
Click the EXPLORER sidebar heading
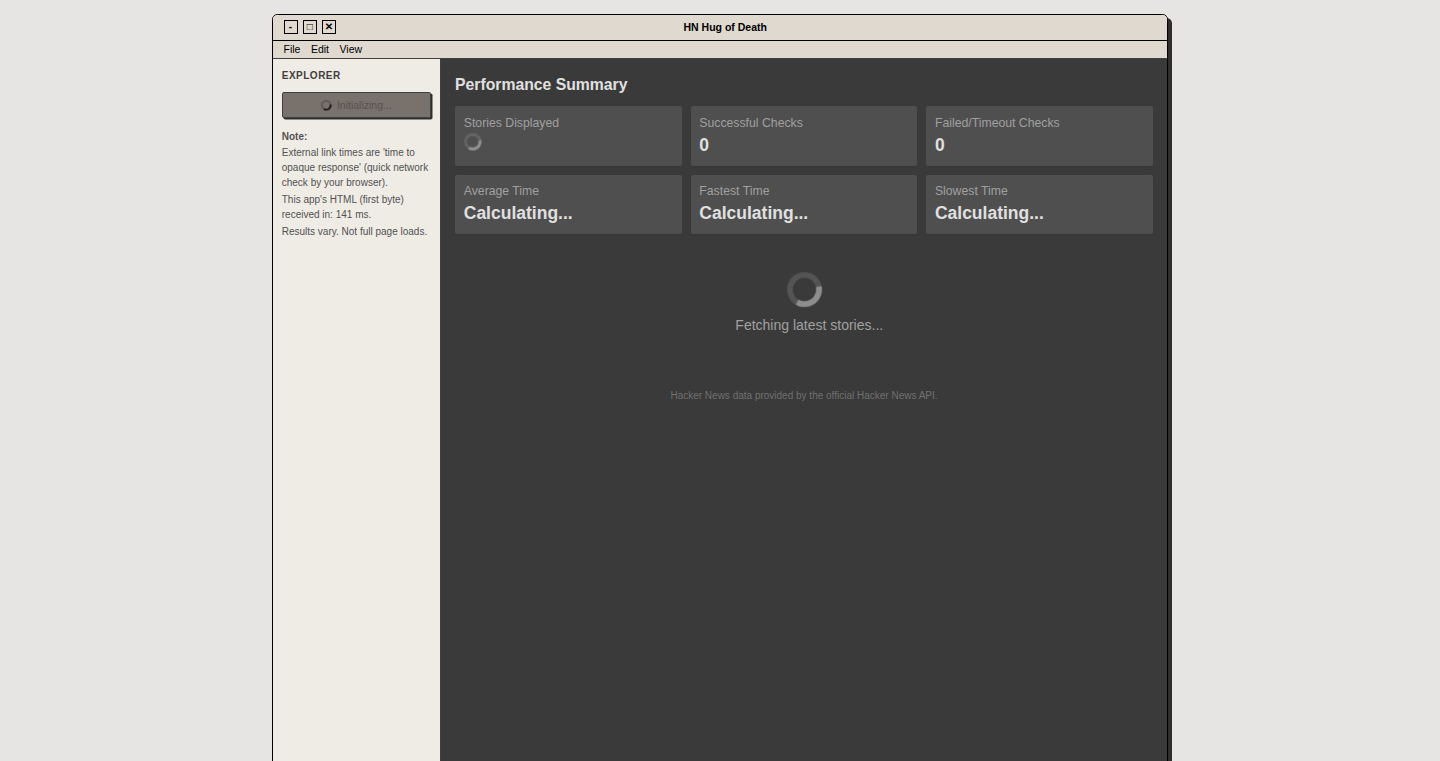click(x=311, y=75)
